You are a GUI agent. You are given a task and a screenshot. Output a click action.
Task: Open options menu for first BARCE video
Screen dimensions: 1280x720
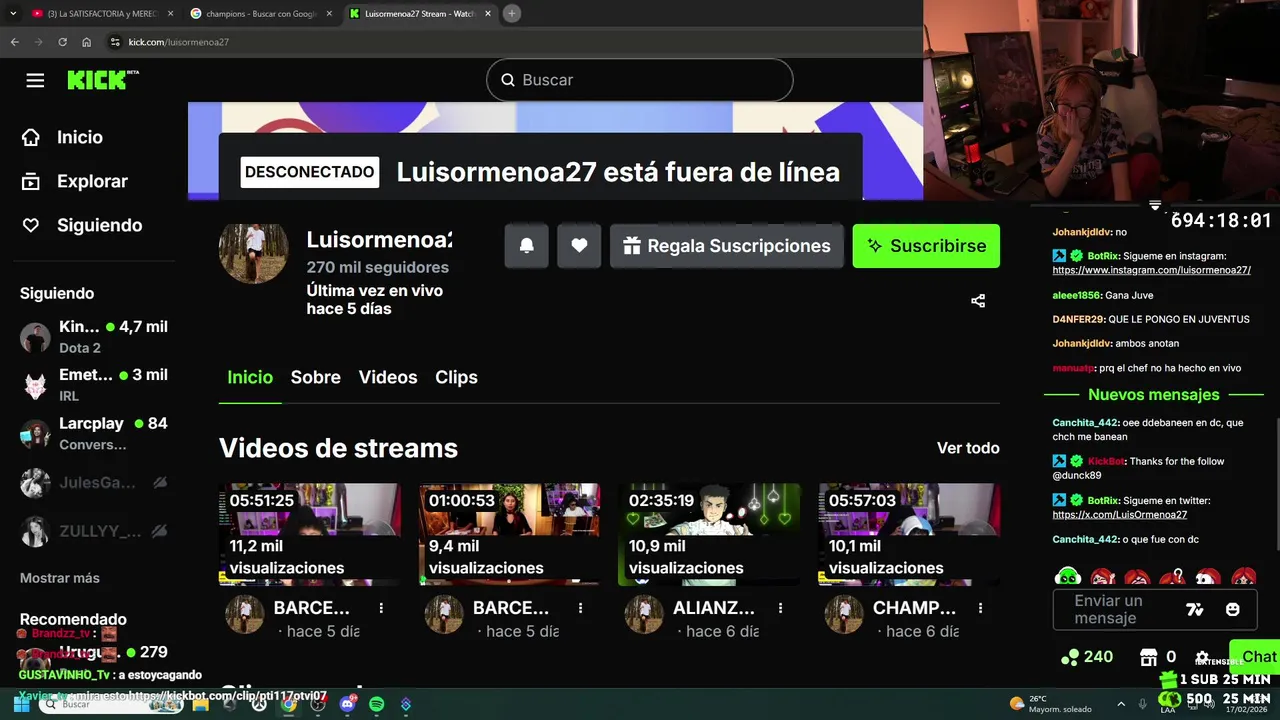pos(381,608)
